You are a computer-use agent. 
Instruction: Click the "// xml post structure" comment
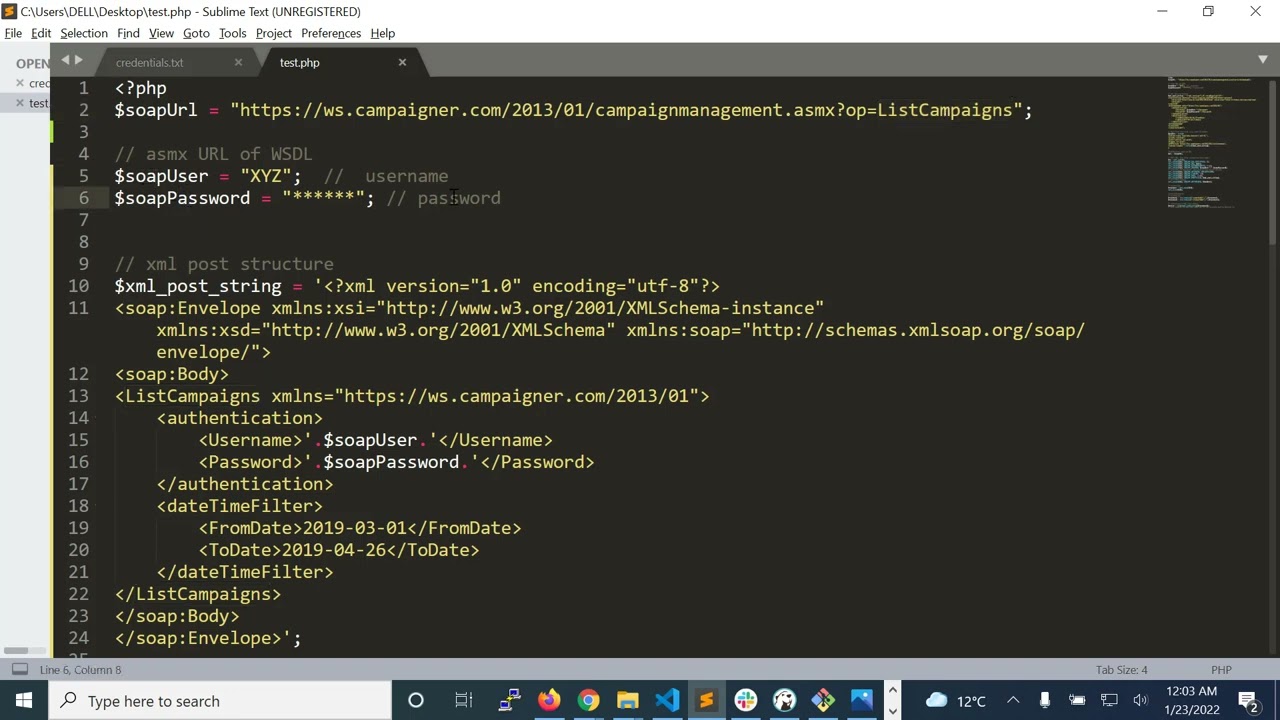224,264
